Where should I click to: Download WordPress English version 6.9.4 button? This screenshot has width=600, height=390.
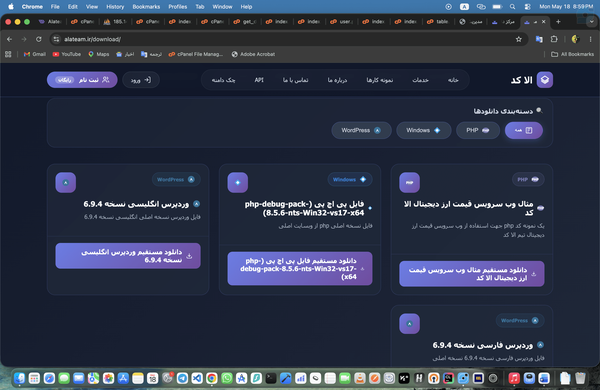point(128,256)
